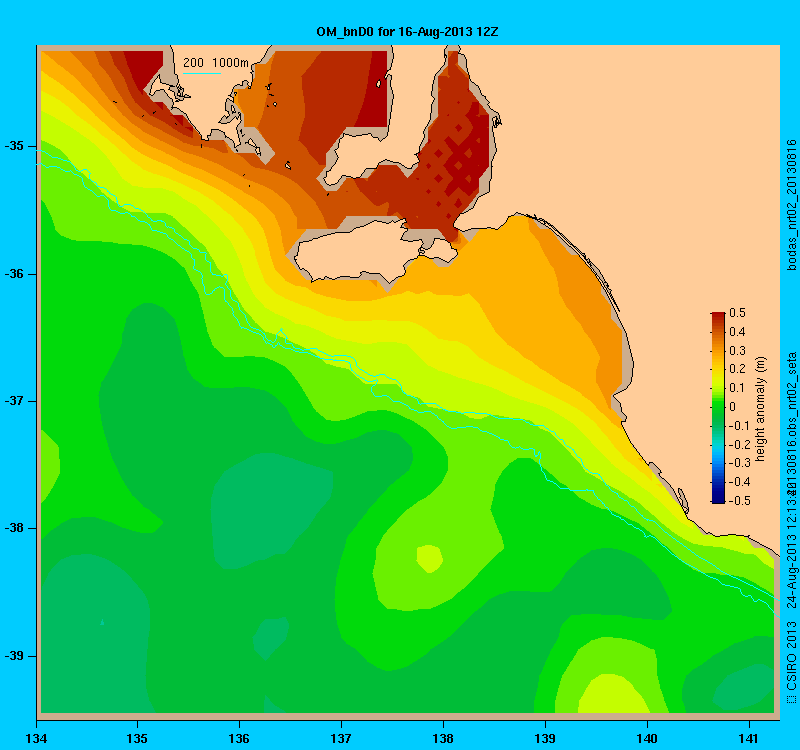The width and height of the screenshot is (800, 750).
Task: Click latitude label -39 on the y-axis
Action: (x=14, y=656)
